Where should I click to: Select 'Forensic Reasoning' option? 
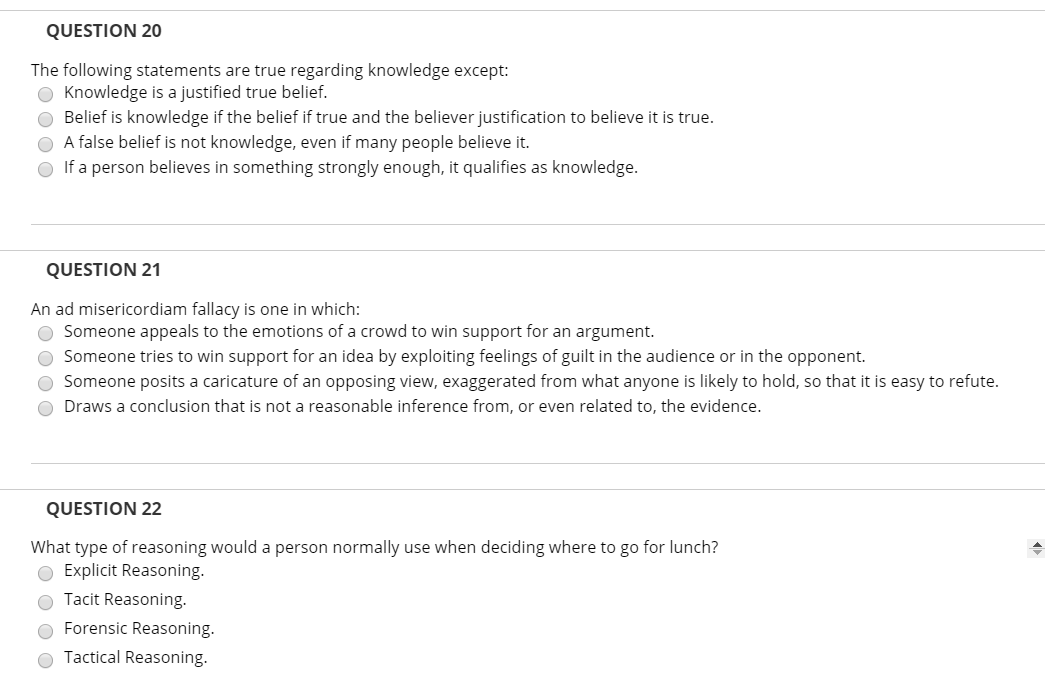45,630
